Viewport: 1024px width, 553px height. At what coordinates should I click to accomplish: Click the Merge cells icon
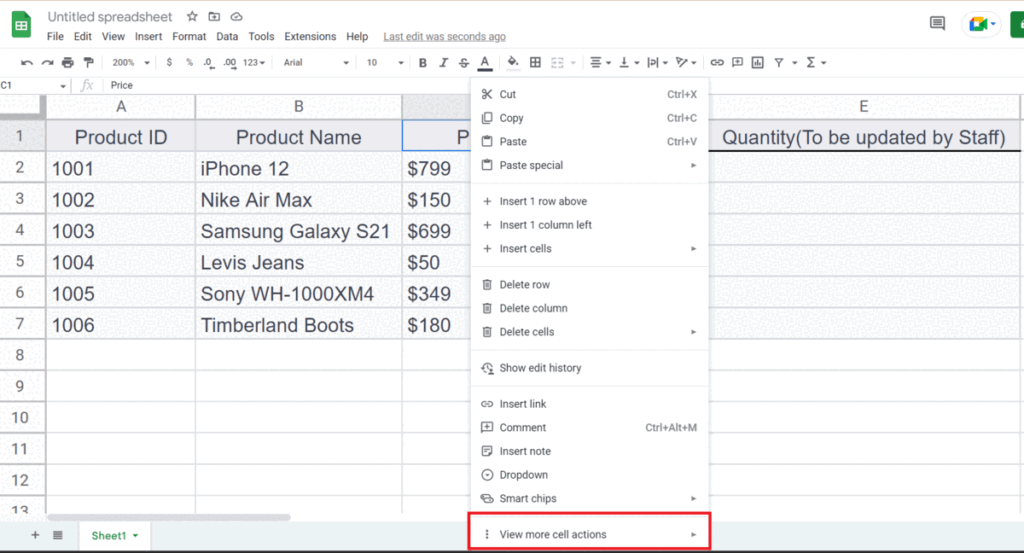pyautogui.click(x=557, y=63)
